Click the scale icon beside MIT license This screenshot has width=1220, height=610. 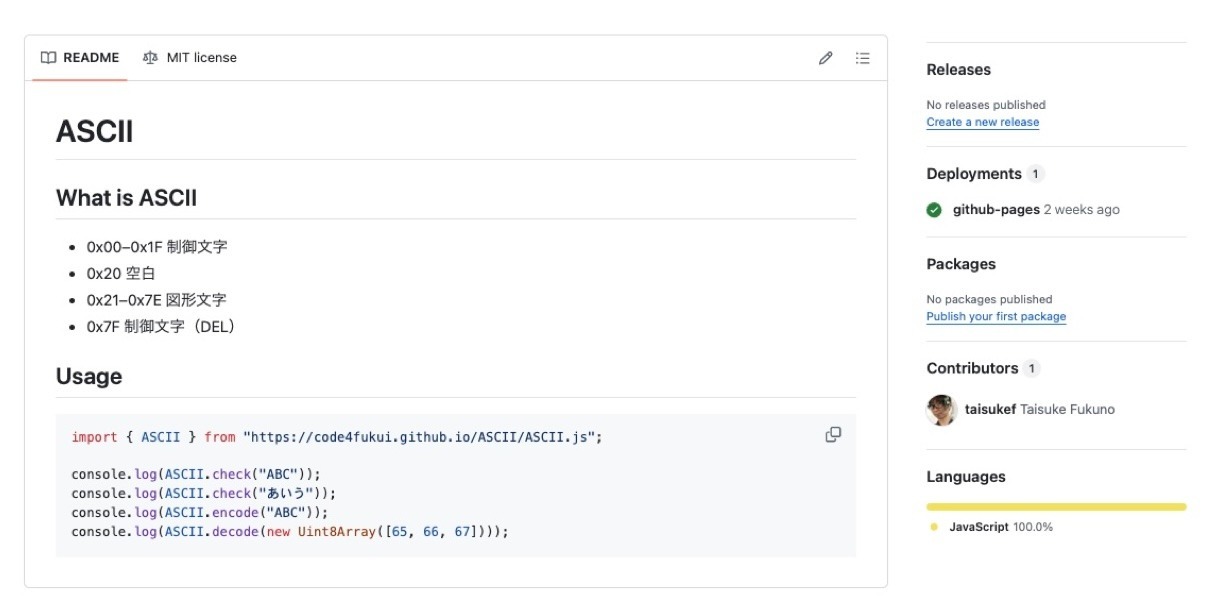point(150,58)
